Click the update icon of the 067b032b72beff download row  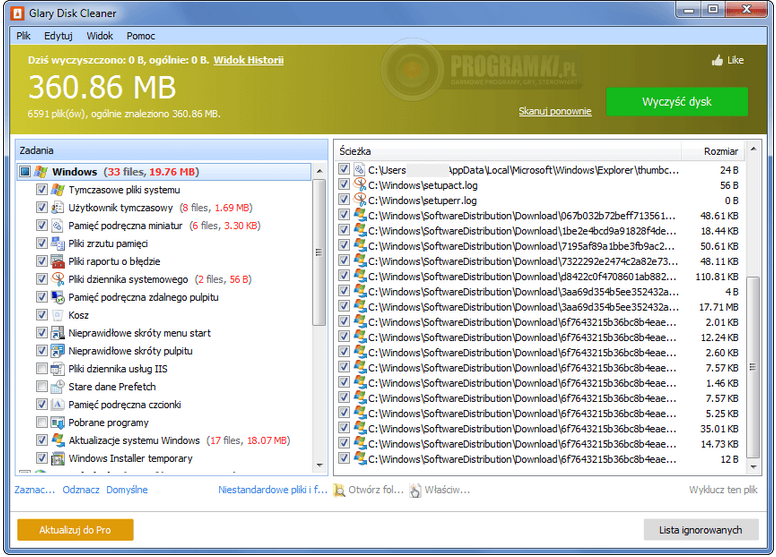[360, 215]
